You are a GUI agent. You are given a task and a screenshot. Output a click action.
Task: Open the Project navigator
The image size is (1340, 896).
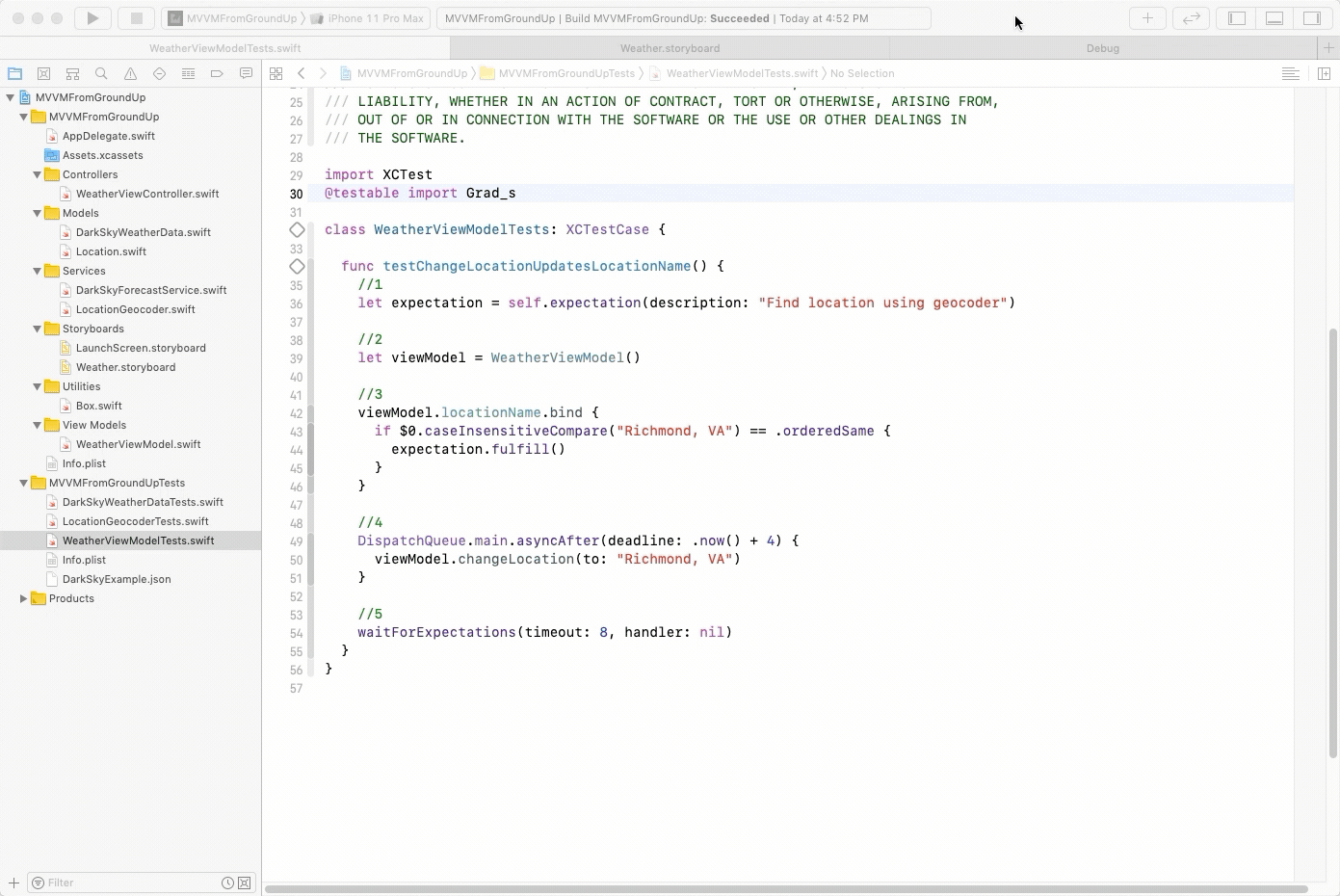(x=14, y=73)
